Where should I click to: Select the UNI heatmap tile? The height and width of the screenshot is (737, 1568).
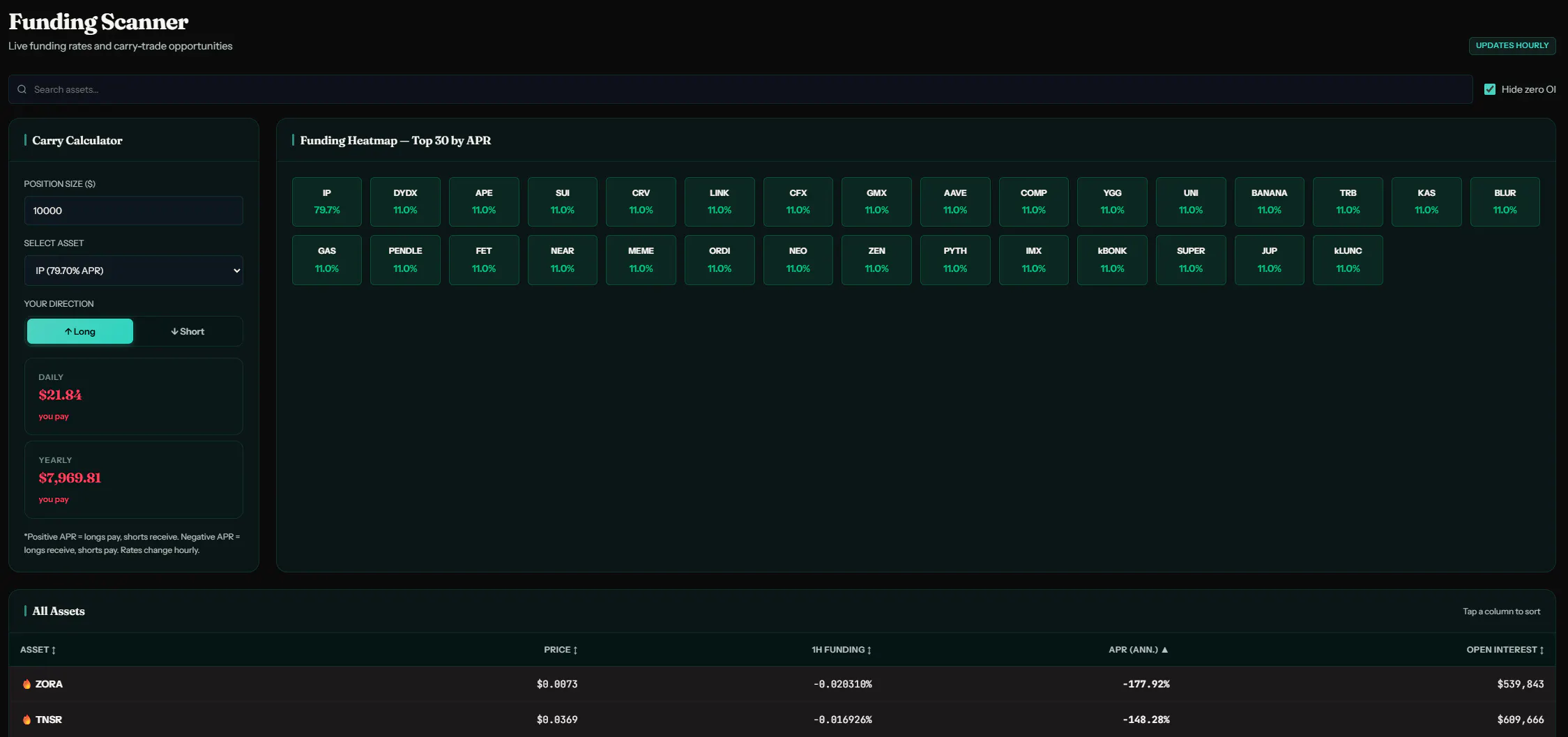click(1191, 202)
